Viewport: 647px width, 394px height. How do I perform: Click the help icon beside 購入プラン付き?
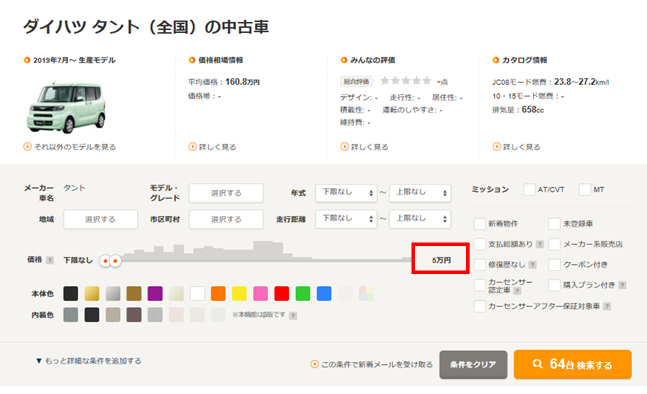click(622, 285)
